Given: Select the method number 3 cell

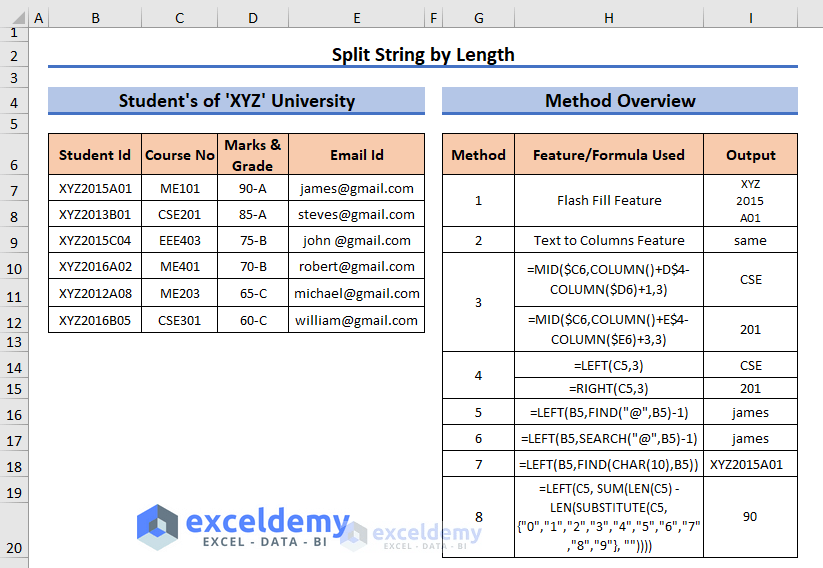Looking at the screenshot, I should point(478,302).
